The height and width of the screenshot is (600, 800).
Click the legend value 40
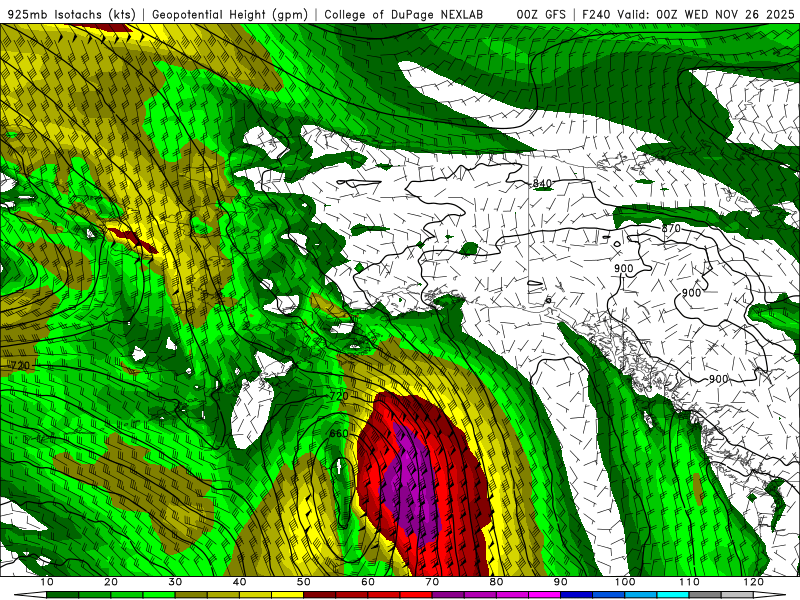239,582
